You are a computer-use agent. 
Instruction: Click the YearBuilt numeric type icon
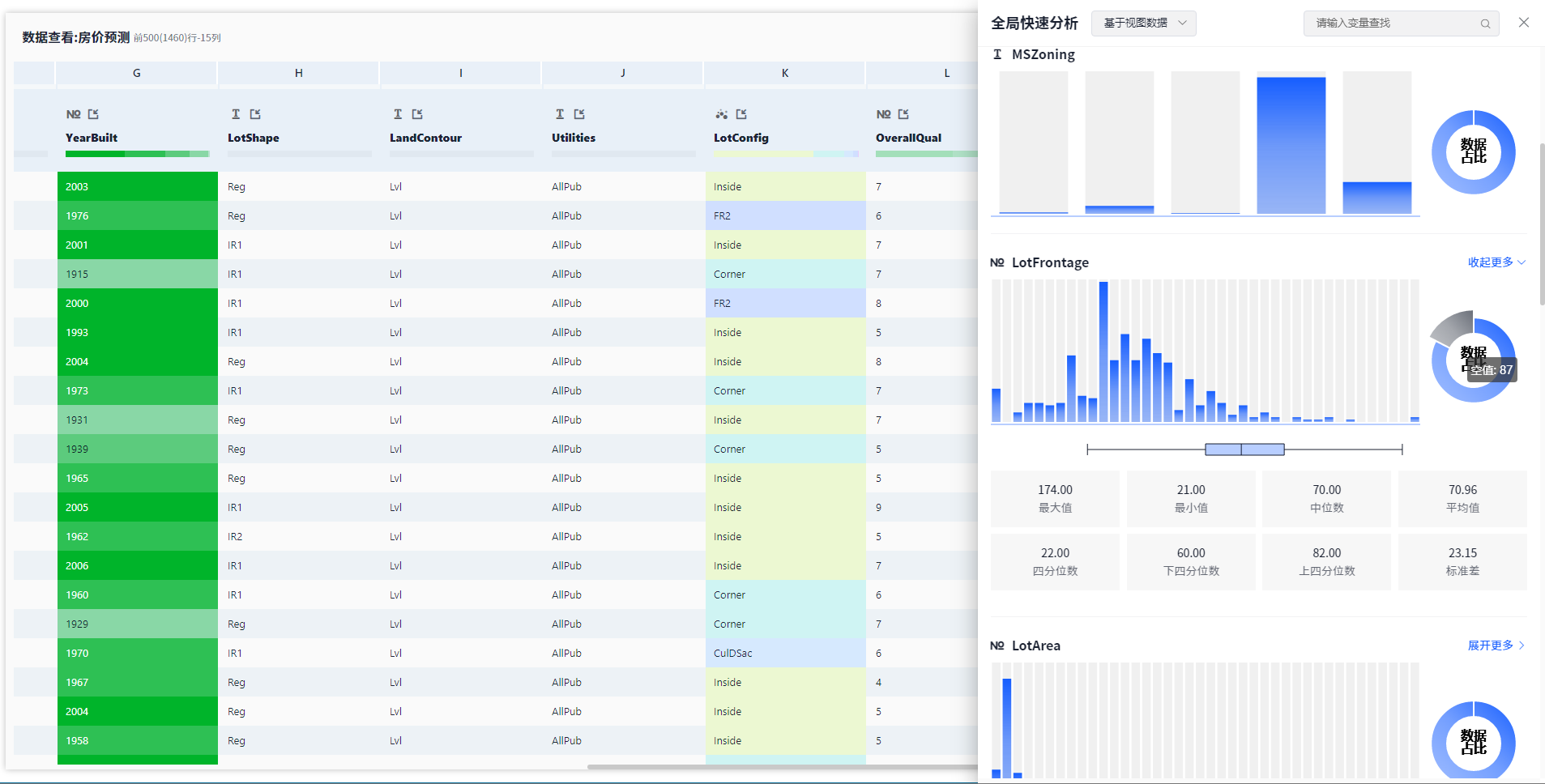click(x=73, y=114)
